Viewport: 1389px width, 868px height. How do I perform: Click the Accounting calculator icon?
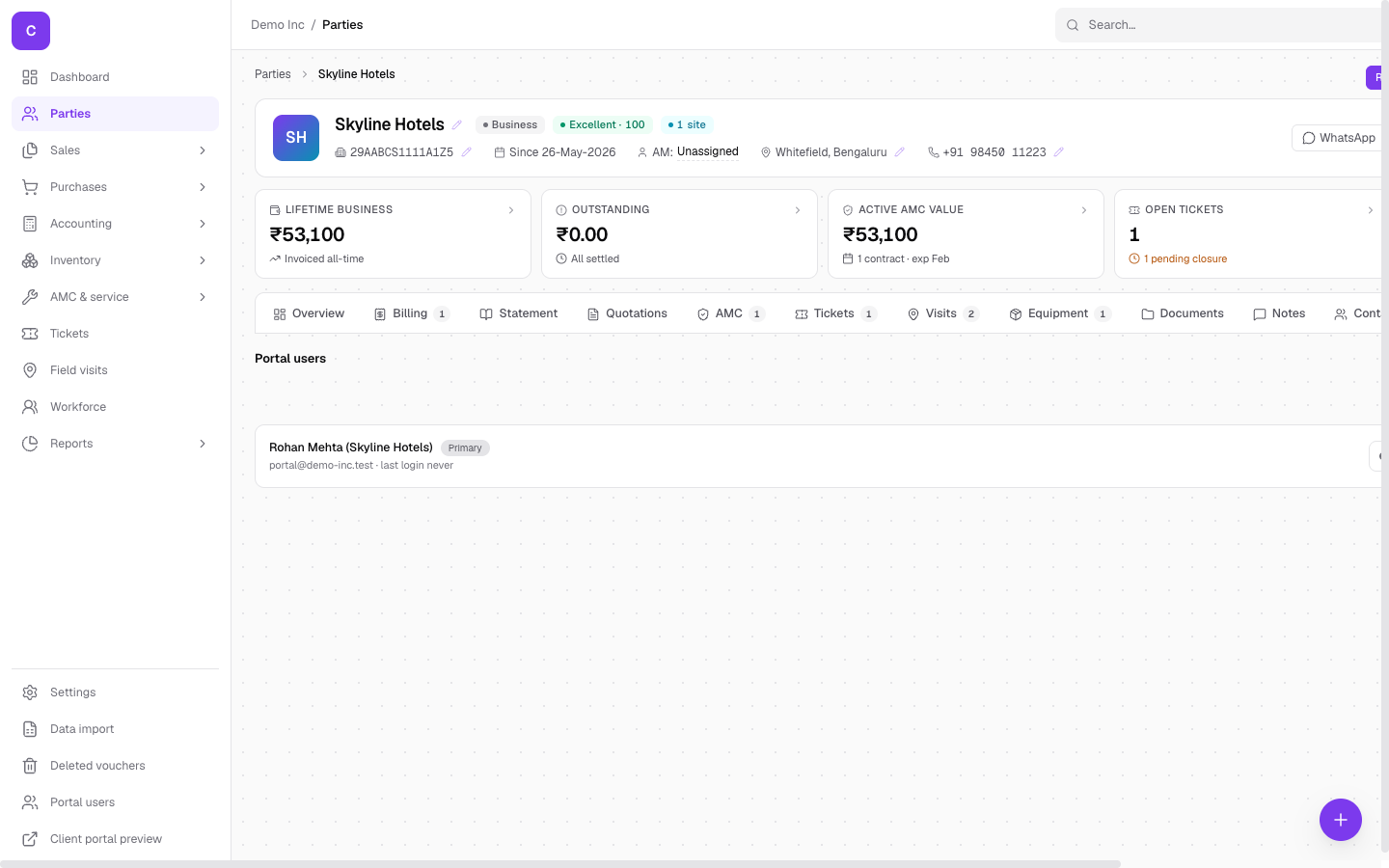pos(30,224)
